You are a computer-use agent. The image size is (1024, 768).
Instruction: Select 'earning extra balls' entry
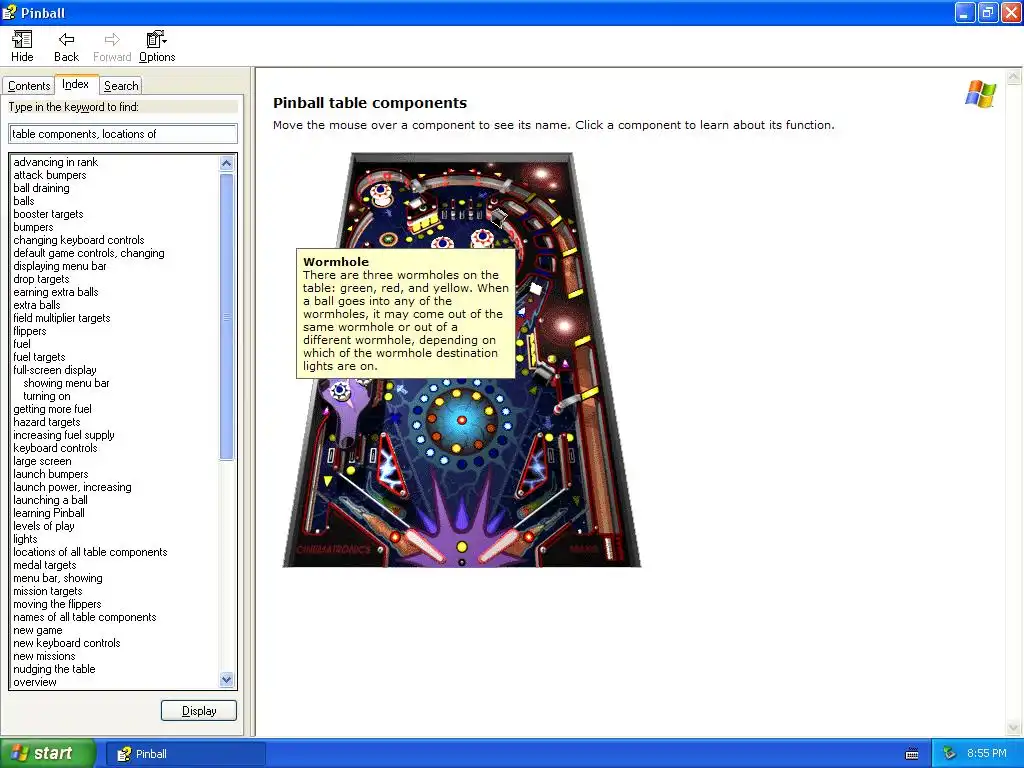click(56, 293)
